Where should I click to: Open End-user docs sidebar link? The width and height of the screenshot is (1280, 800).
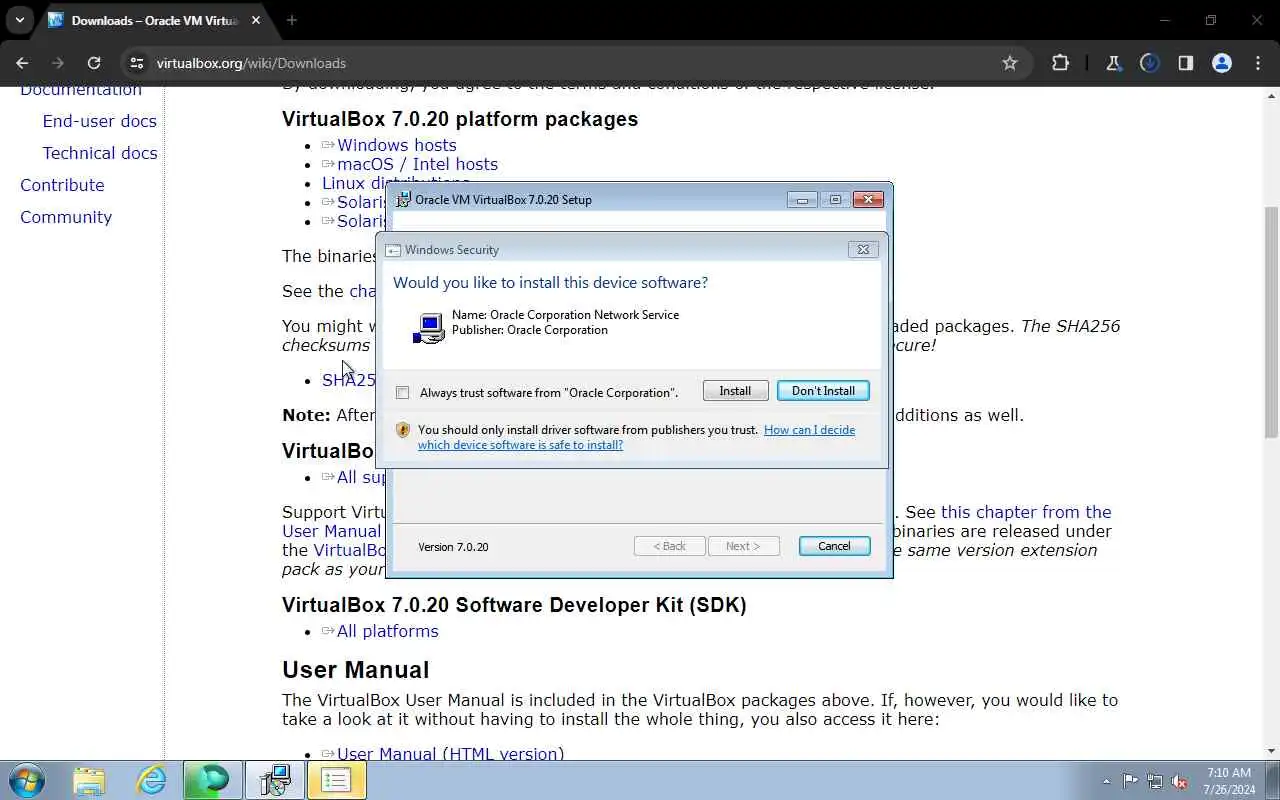point(99,121)
